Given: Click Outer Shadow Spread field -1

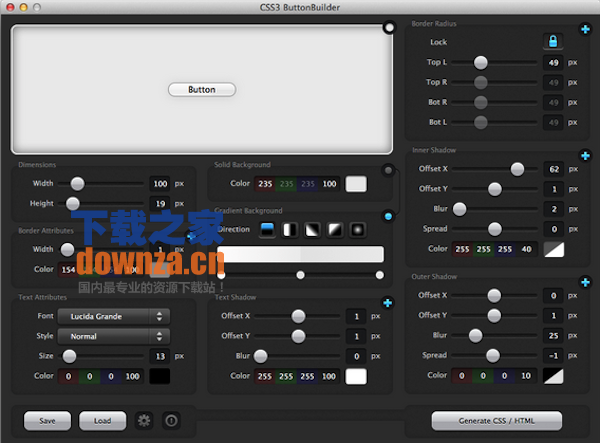Looking at the screenshot, I should [x=553, y=356].
